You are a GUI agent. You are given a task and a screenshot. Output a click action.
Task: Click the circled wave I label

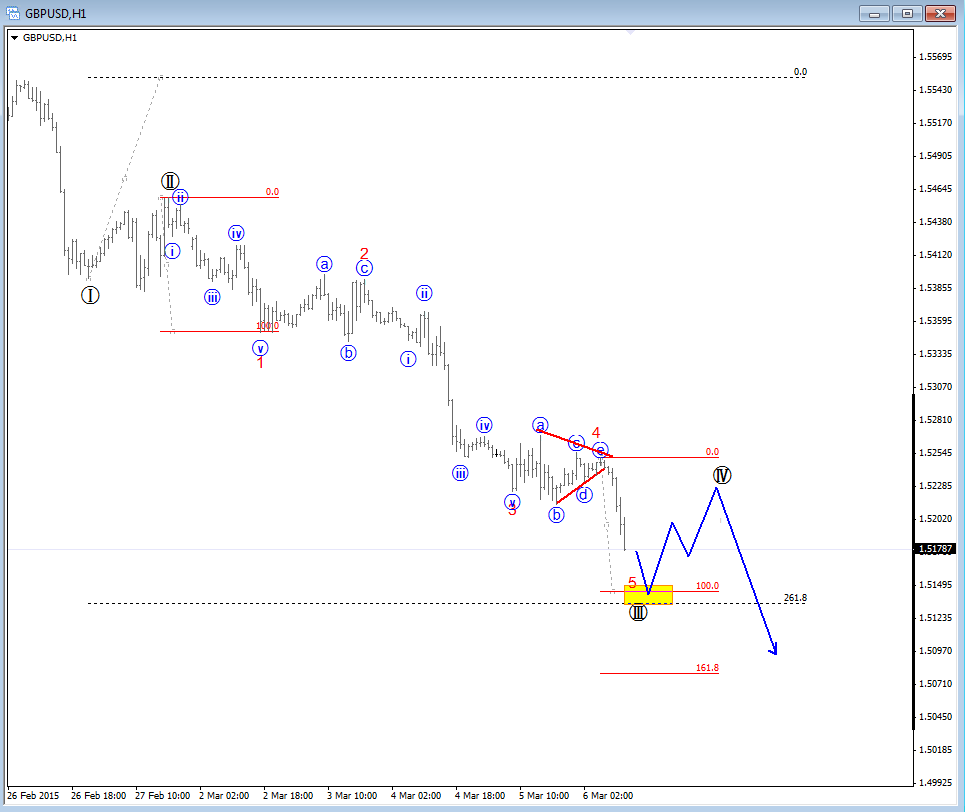point(90,295)
